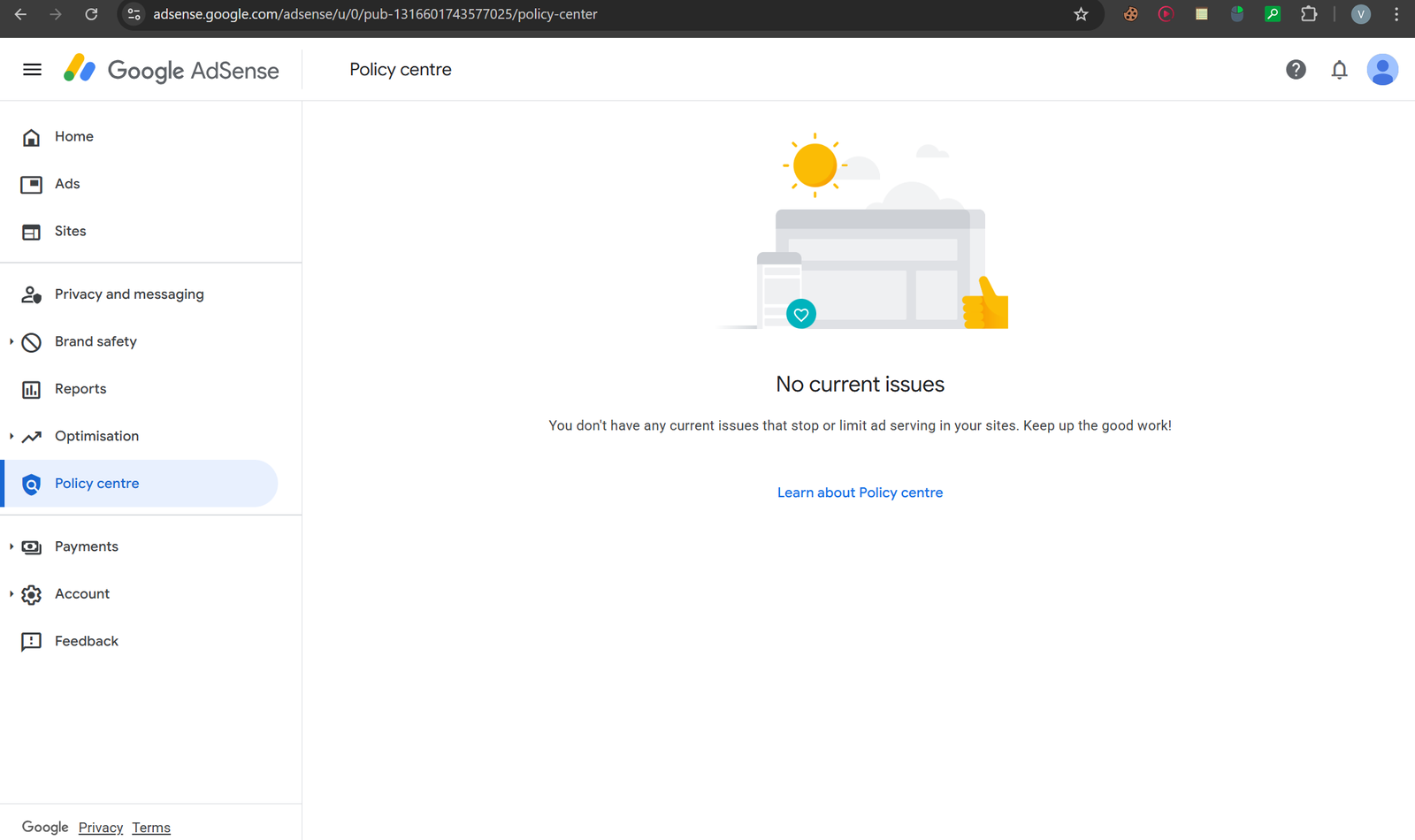Expand the Account submenu arrow
The height and width of the screenshot is (840, 1415).
tap(11, 594)
